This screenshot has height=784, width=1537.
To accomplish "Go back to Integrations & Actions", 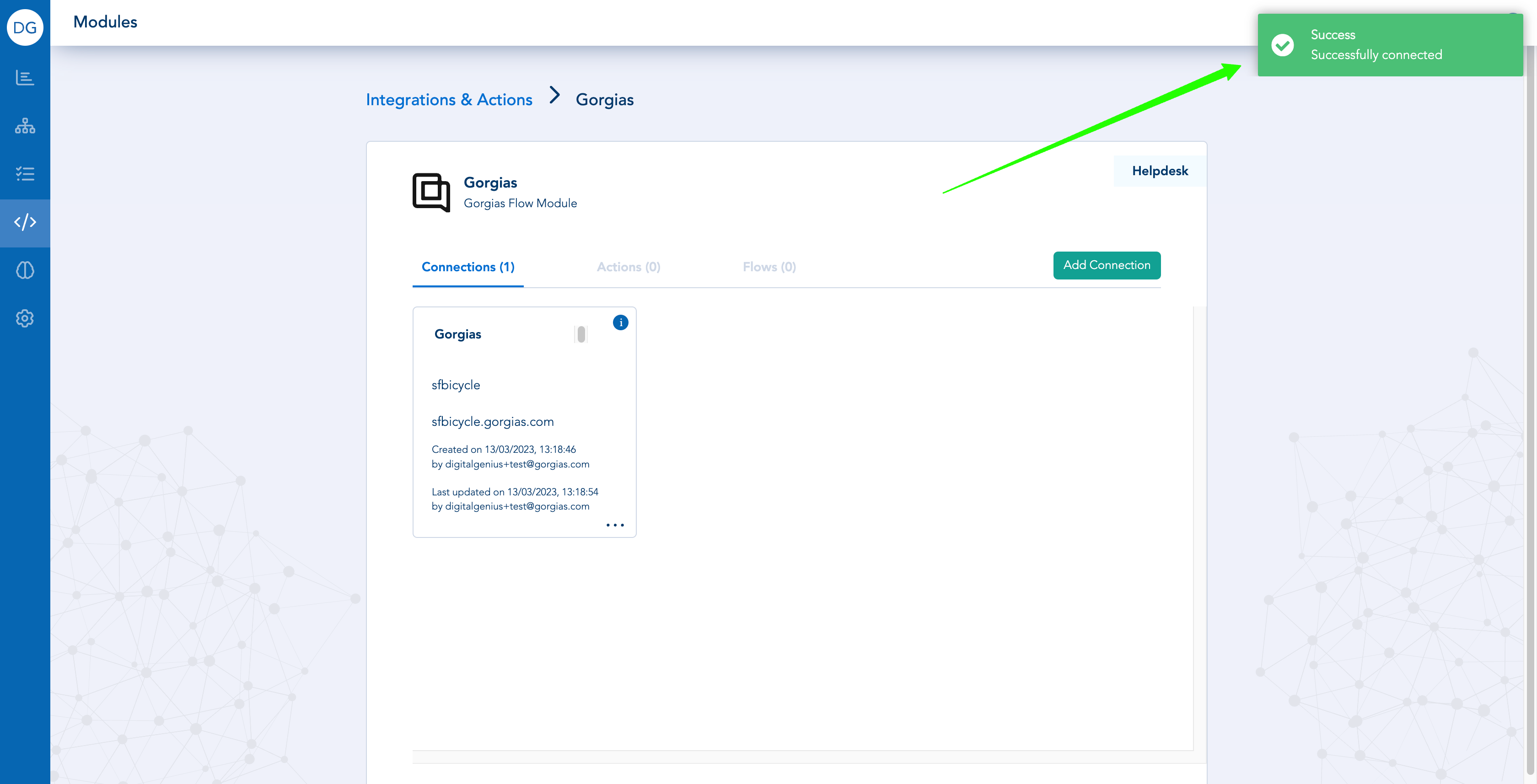I will [449, 100].
